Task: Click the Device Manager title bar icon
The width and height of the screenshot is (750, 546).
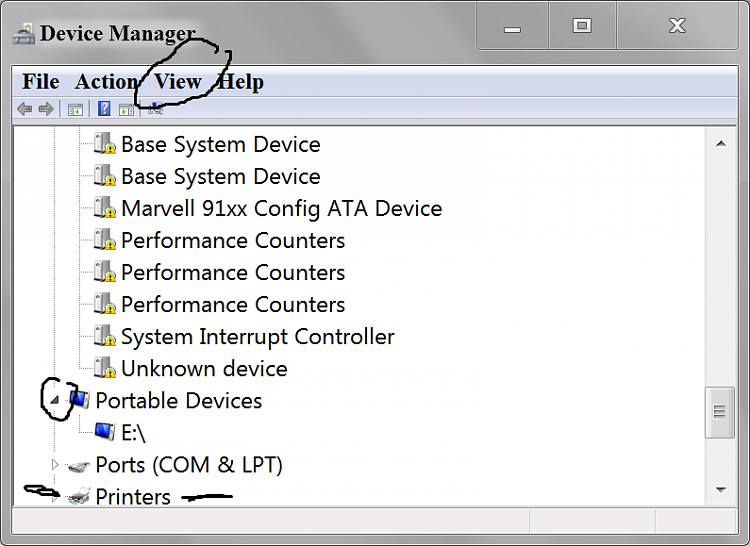Action: (23, 34)
